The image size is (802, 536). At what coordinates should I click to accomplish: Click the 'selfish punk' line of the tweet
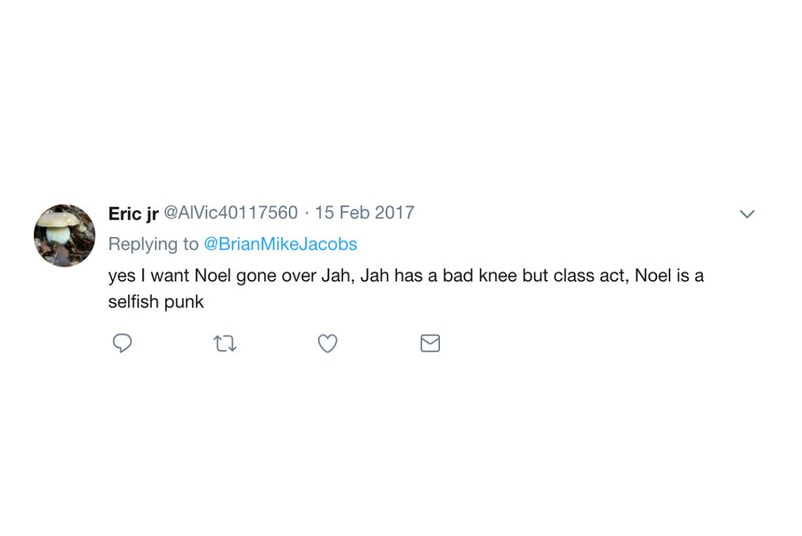(156, 302)
